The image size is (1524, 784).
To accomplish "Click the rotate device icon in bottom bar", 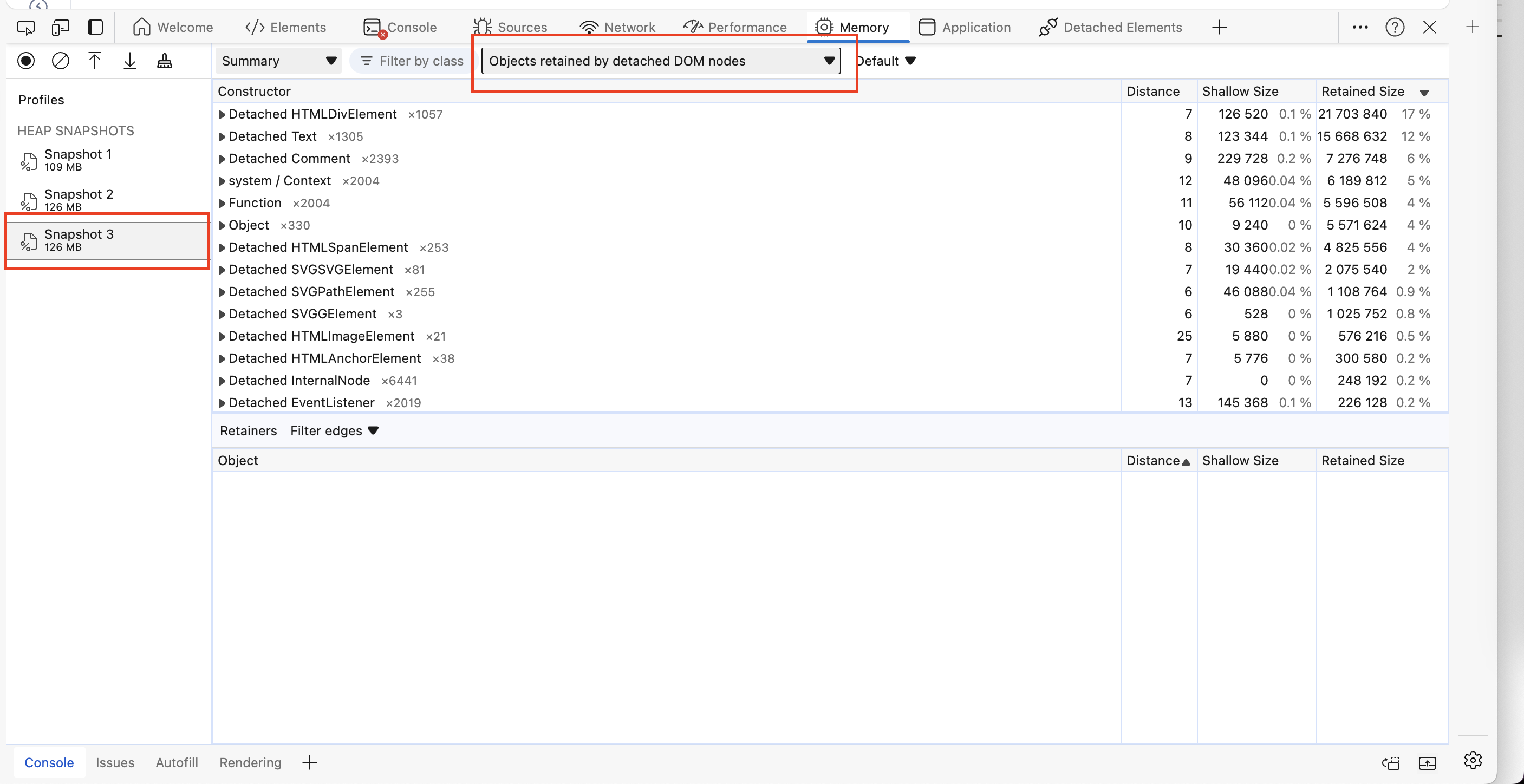I will tap(1391, 763).
